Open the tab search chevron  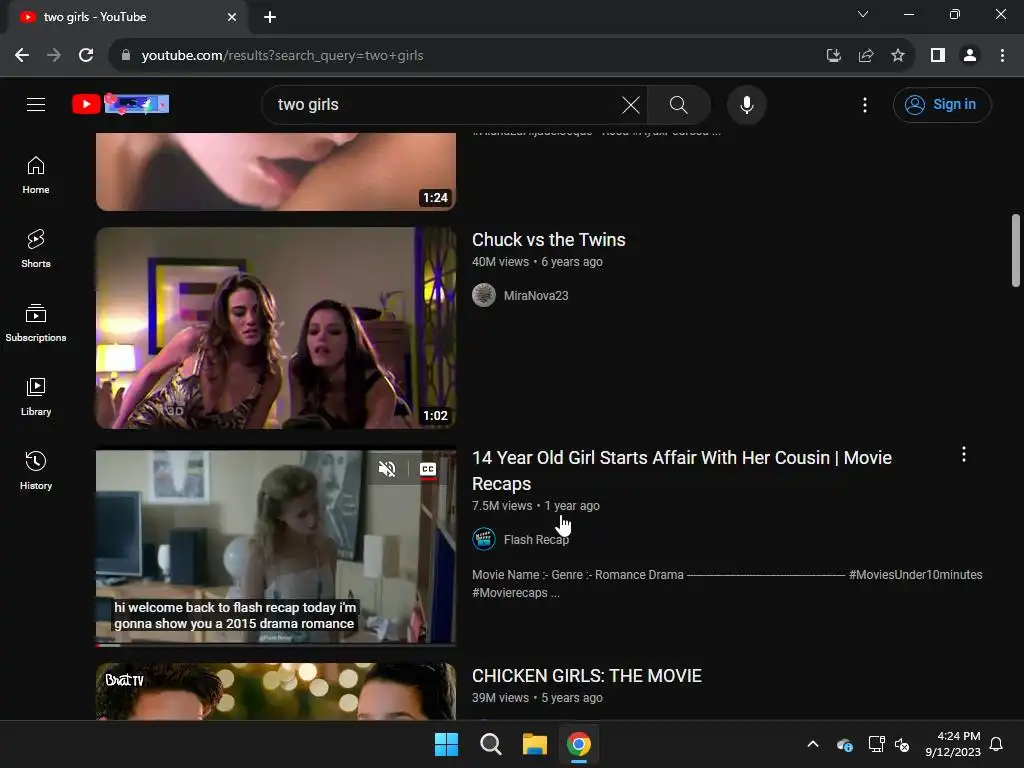(863, 14)
